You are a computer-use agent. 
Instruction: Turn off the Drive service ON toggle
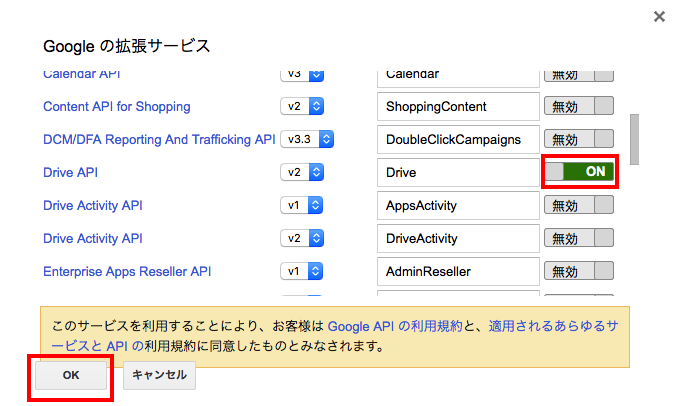(x=579, y=172)
